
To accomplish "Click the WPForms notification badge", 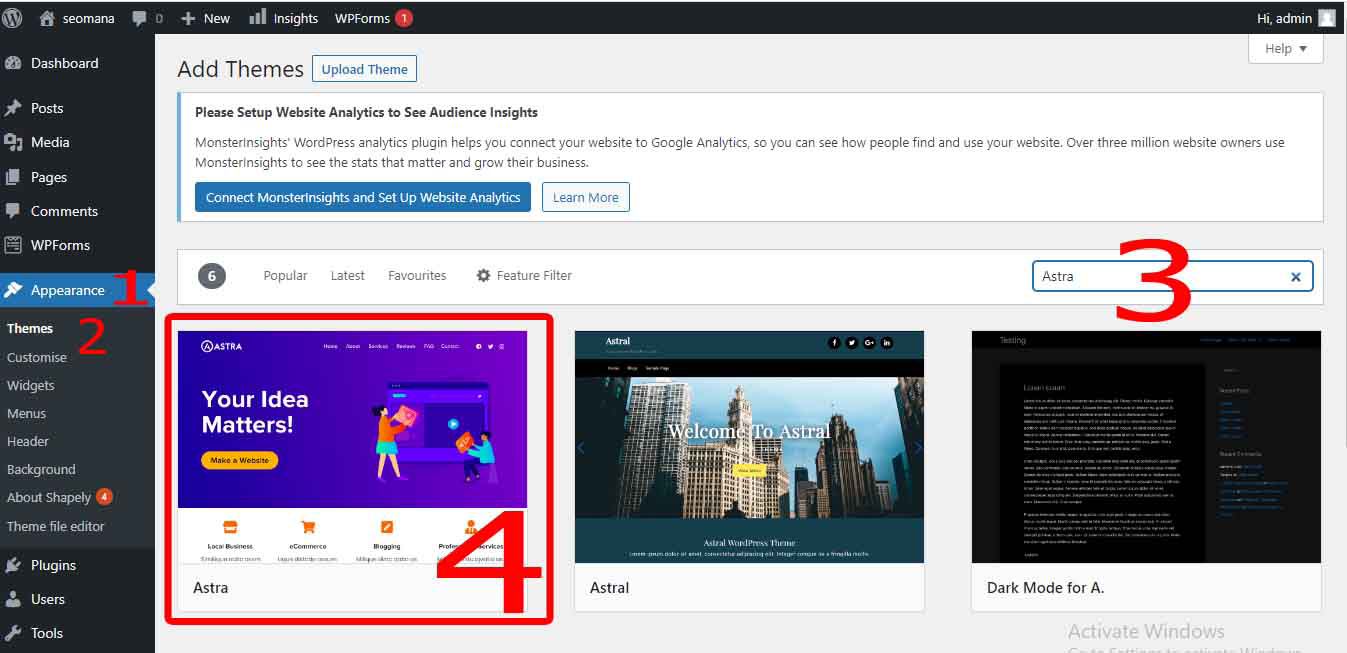I will [404, 18].
